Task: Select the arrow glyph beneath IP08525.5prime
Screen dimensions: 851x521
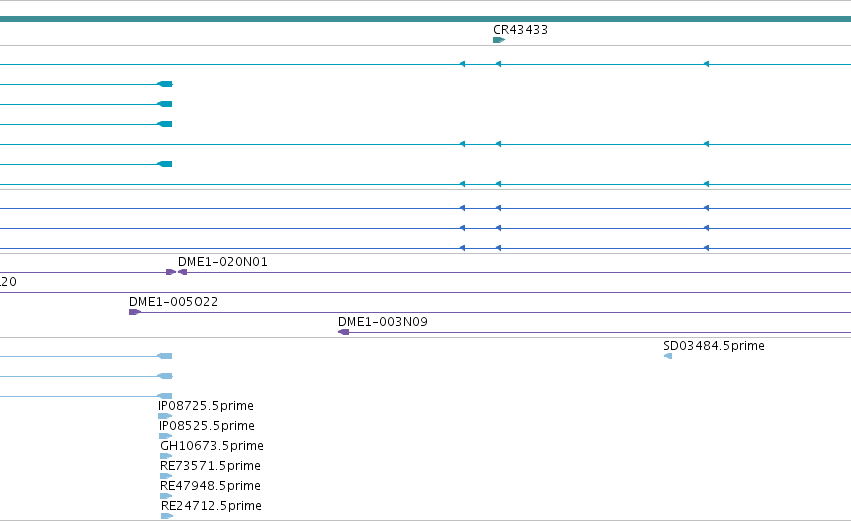Action: pyautogui.click(x=166, y=436)
